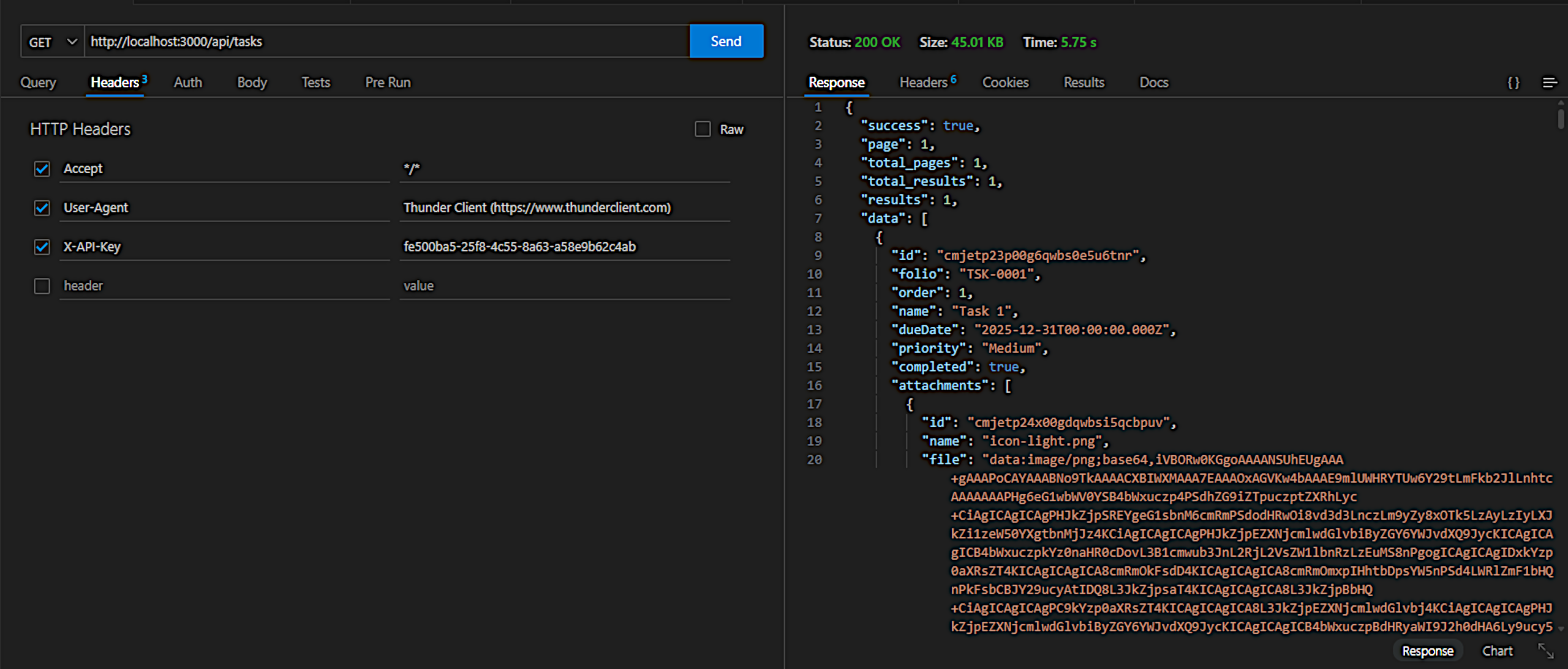Viewport: 1568px width, 669px height.
Task: Switch to the Body tab
Action: tap(252, 83)
